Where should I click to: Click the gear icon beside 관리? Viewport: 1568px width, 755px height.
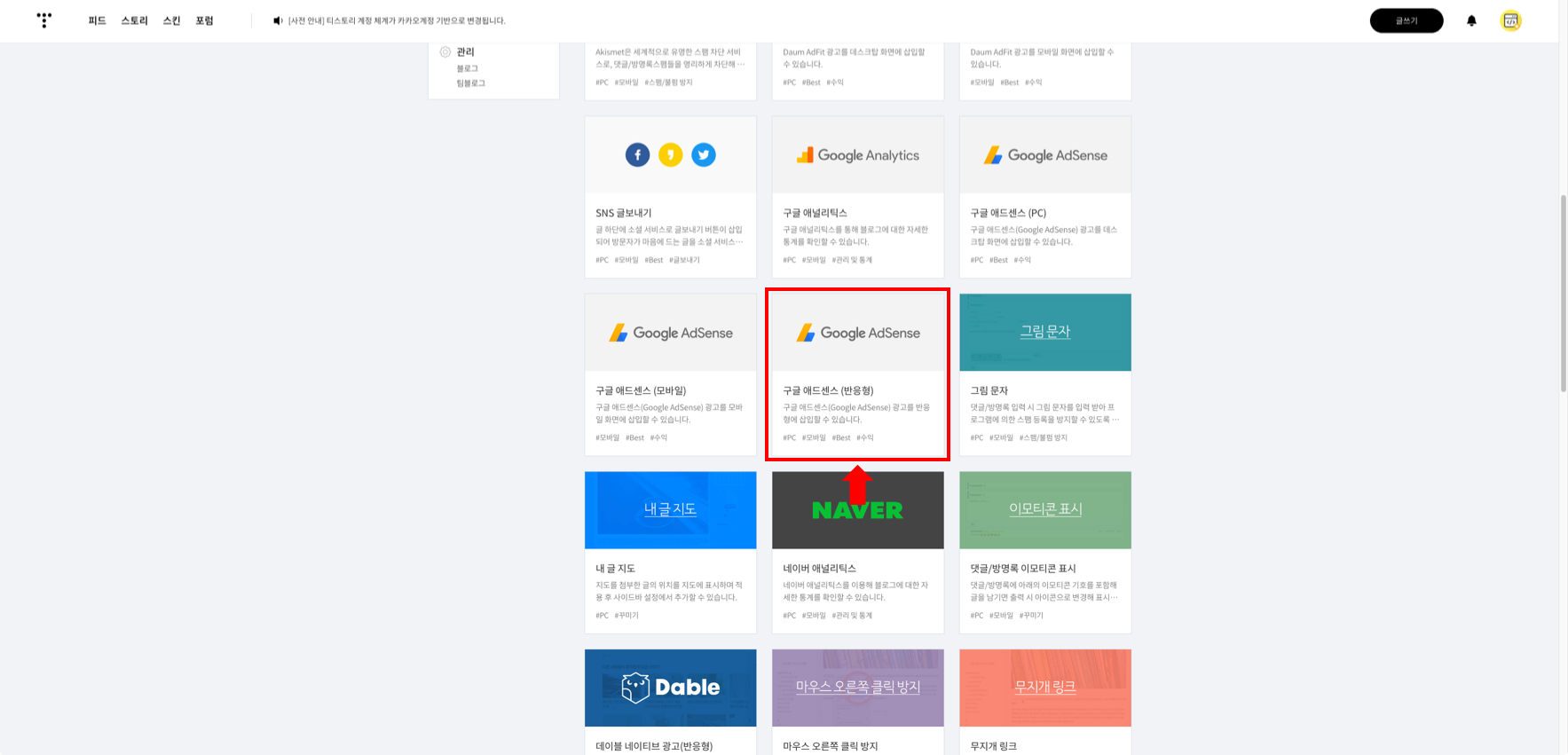pyautogui.click(x=445, y=52)
